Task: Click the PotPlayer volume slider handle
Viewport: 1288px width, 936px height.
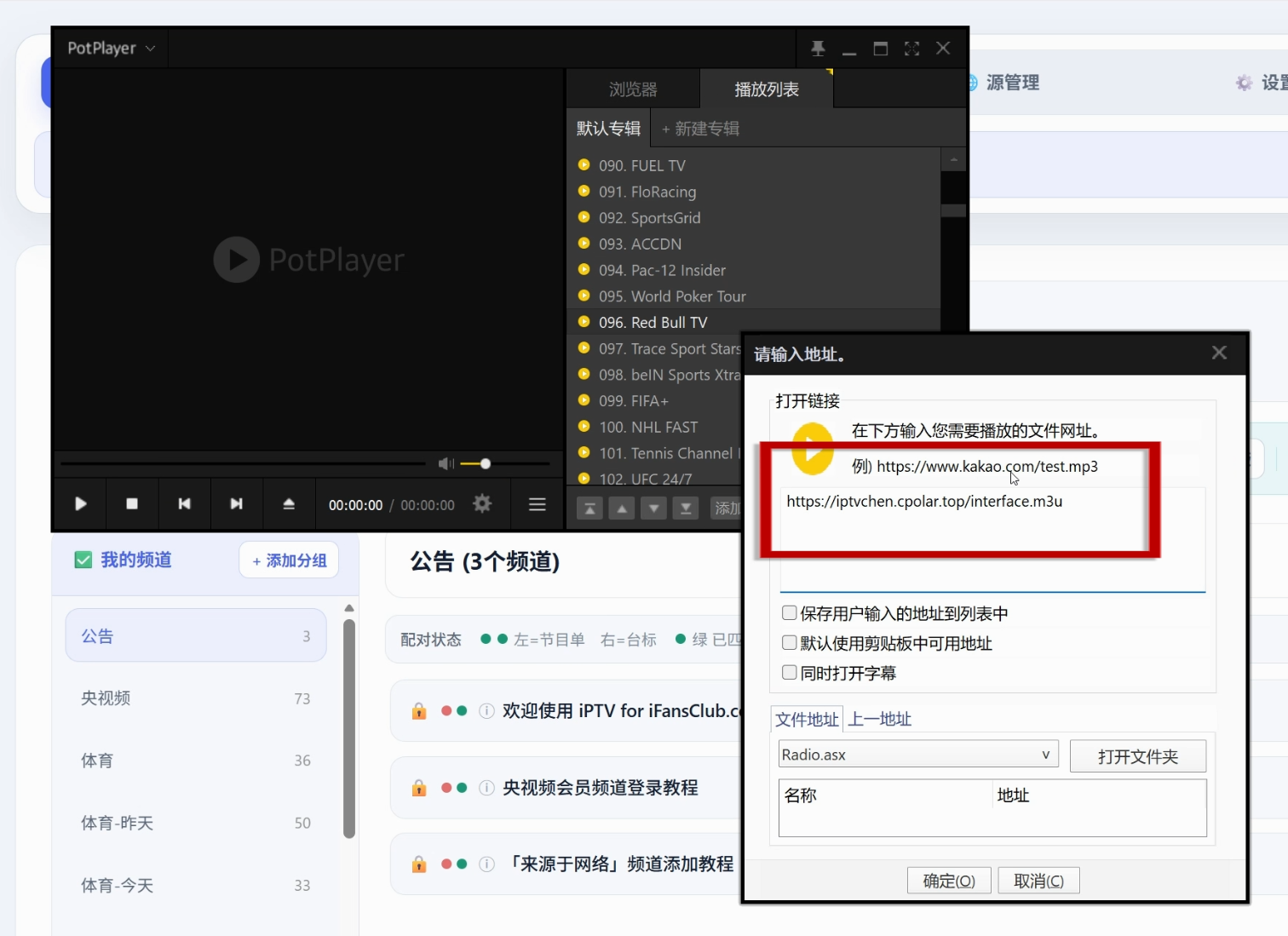Action: (x=486, y=463)
